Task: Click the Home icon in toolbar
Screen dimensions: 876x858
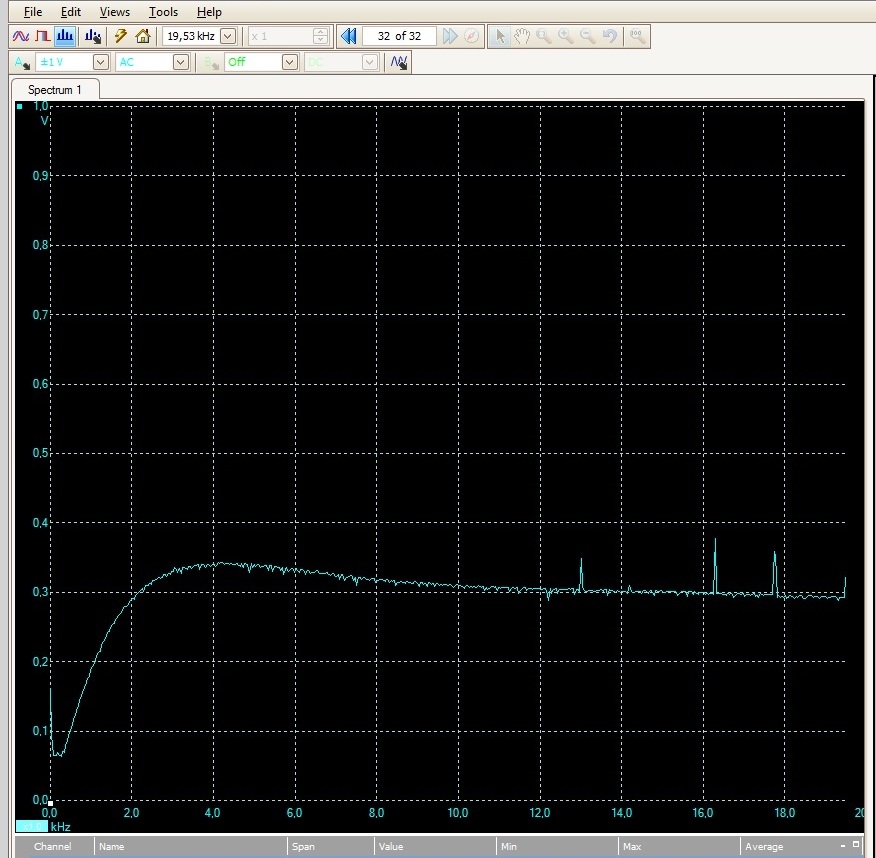Action: pos(143,36)
